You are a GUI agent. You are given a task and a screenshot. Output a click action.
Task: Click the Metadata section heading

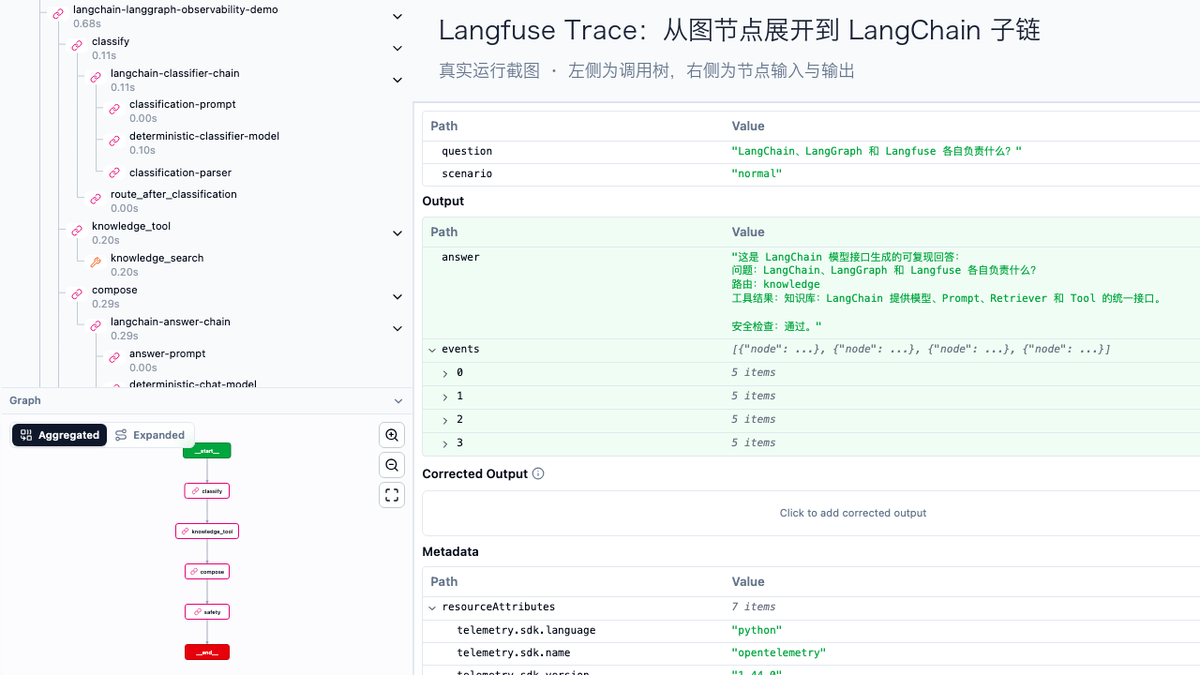[450, 552]
